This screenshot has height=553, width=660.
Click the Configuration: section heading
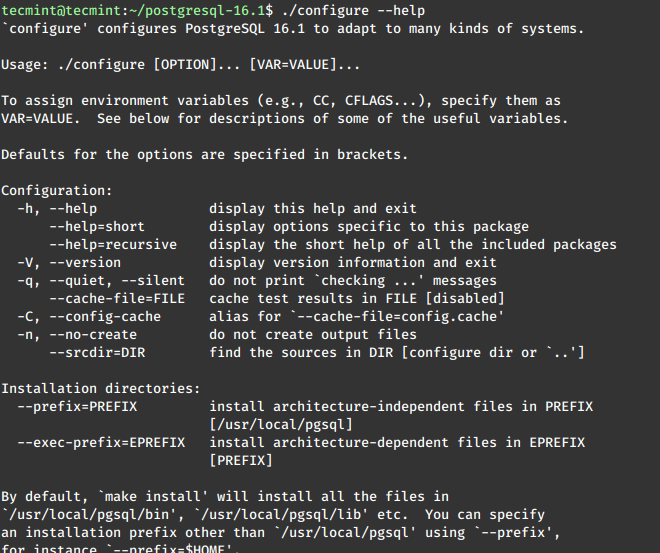pyautogui.click(x=57, y=191)
